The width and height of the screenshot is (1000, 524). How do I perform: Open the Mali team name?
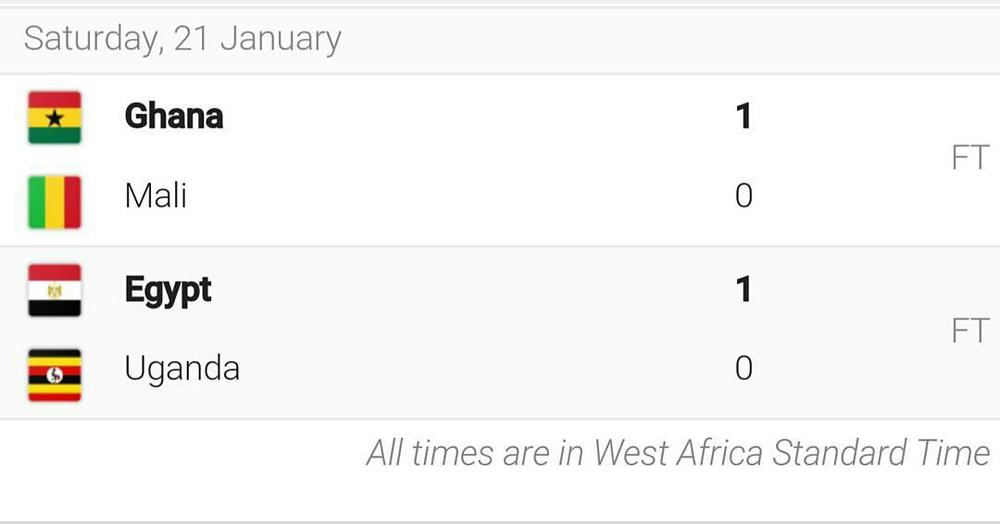click(x=156, y=195)
